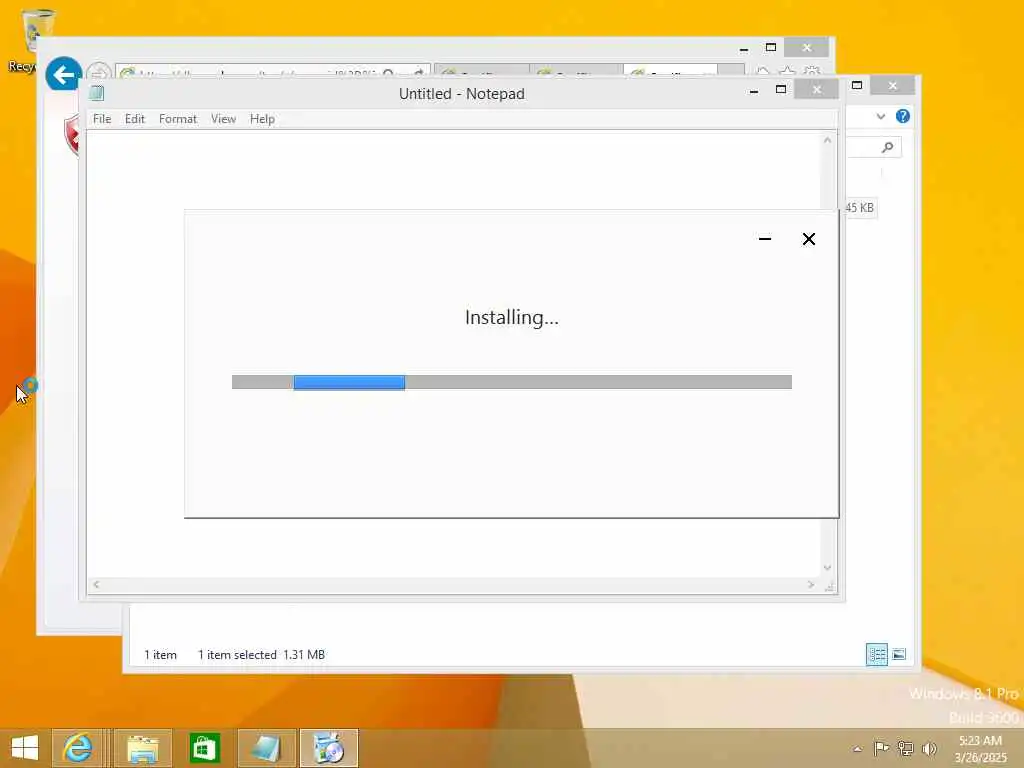Image resolution: width=1024 pixels, height=768 pixels.
Task: Open the volume speaker tray icon
Action: [929, 748]
